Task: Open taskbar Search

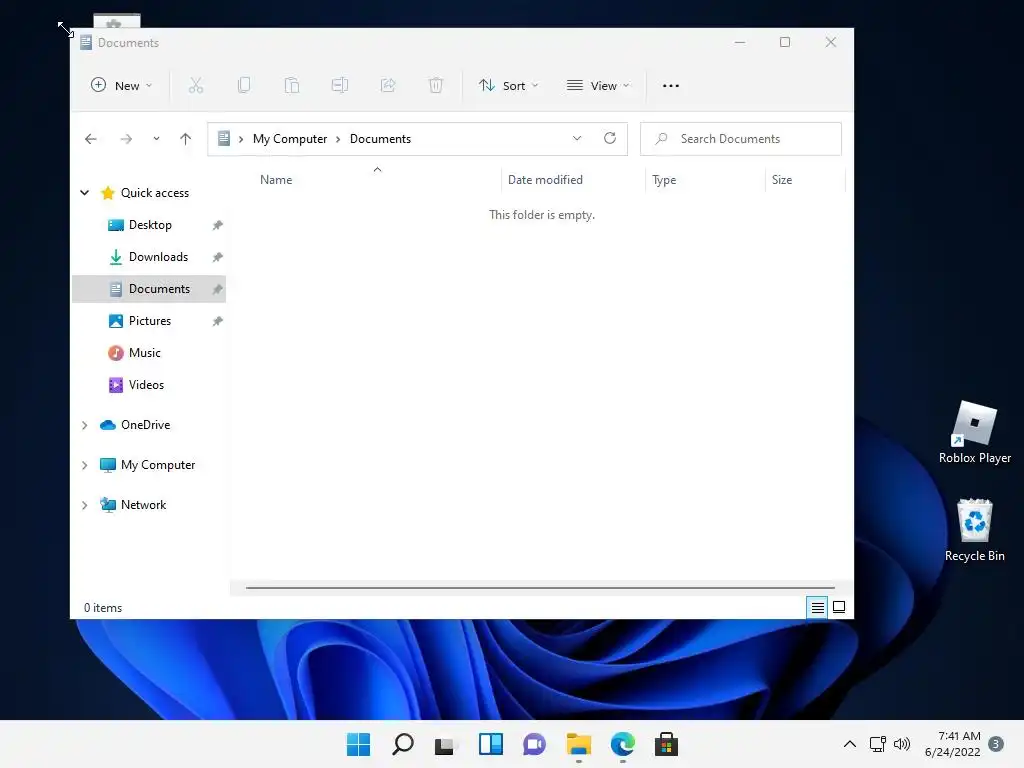Action: click(x=402, y=744)
